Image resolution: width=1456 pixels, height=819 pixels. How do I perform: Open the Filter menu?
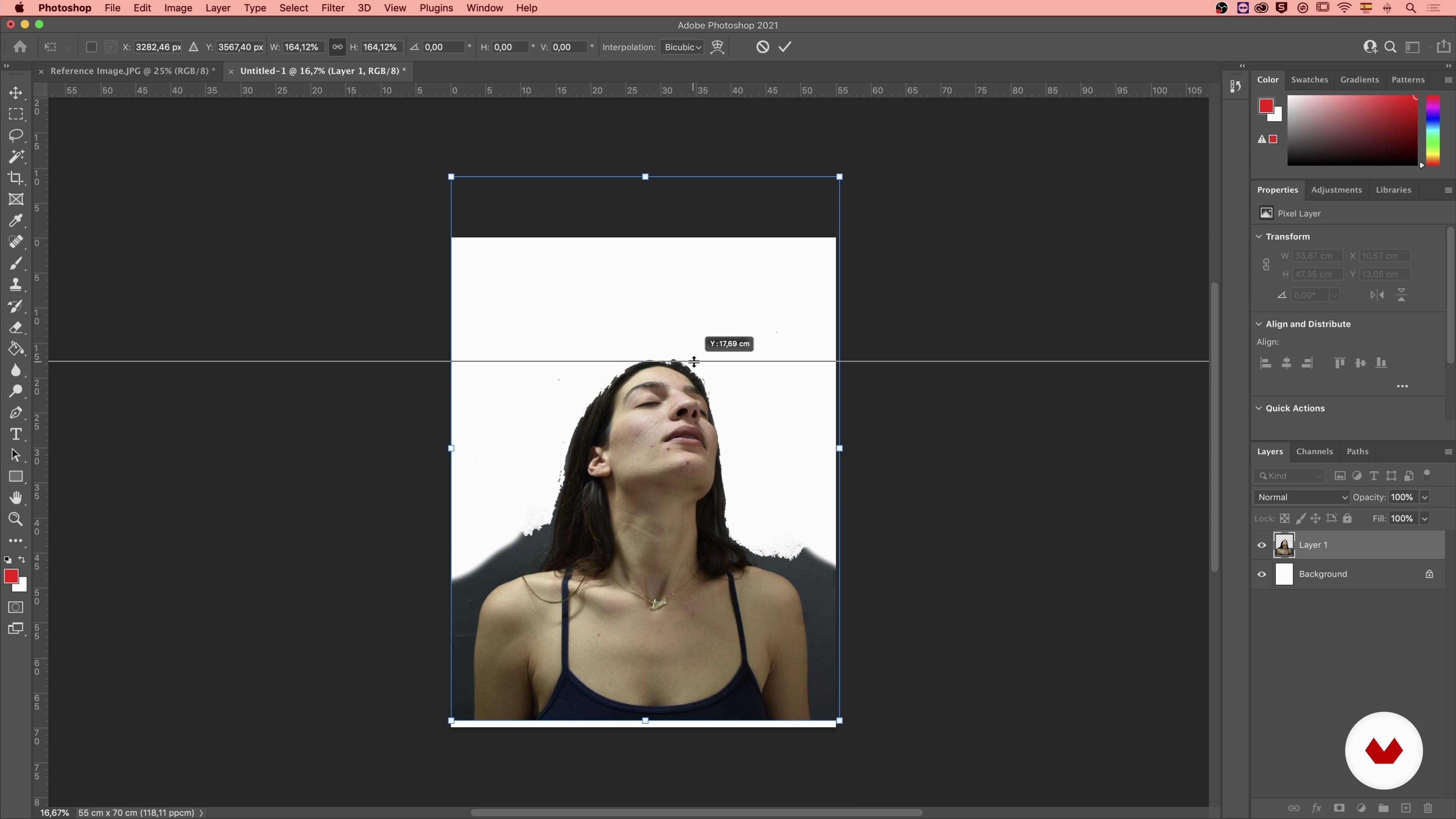coord(333,8)
